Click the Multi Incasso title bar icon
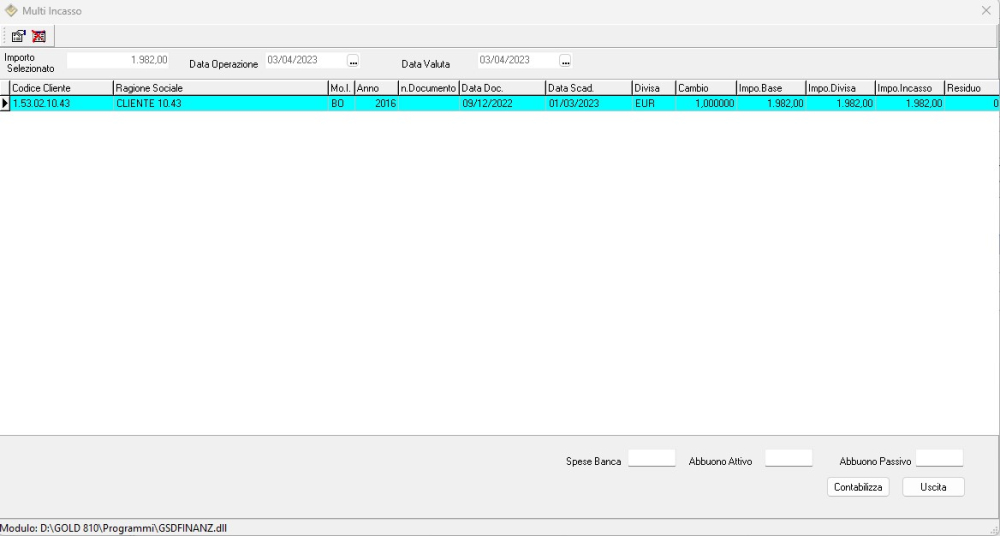 point(12,10)
